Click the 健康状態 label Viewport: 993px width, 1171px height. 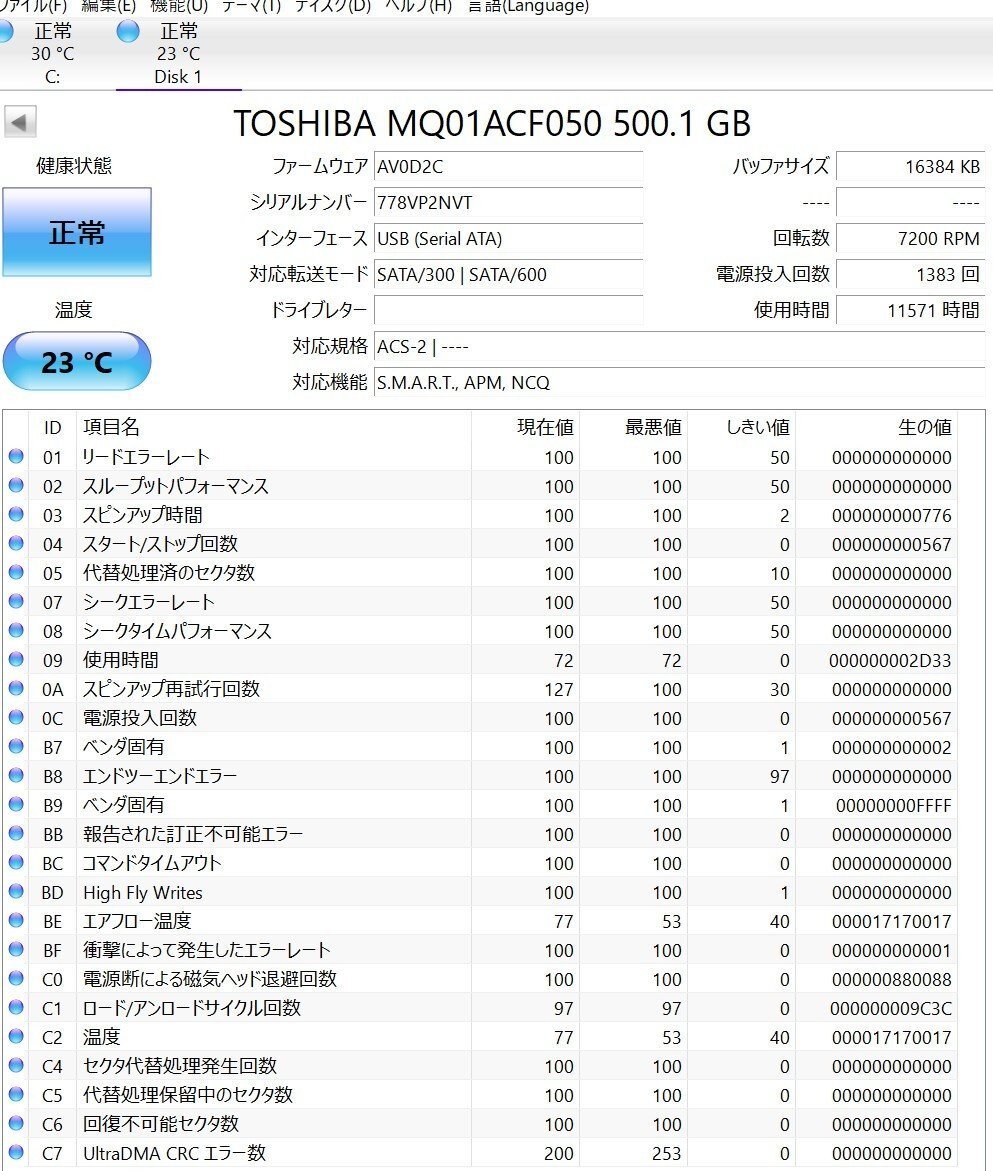74,166
